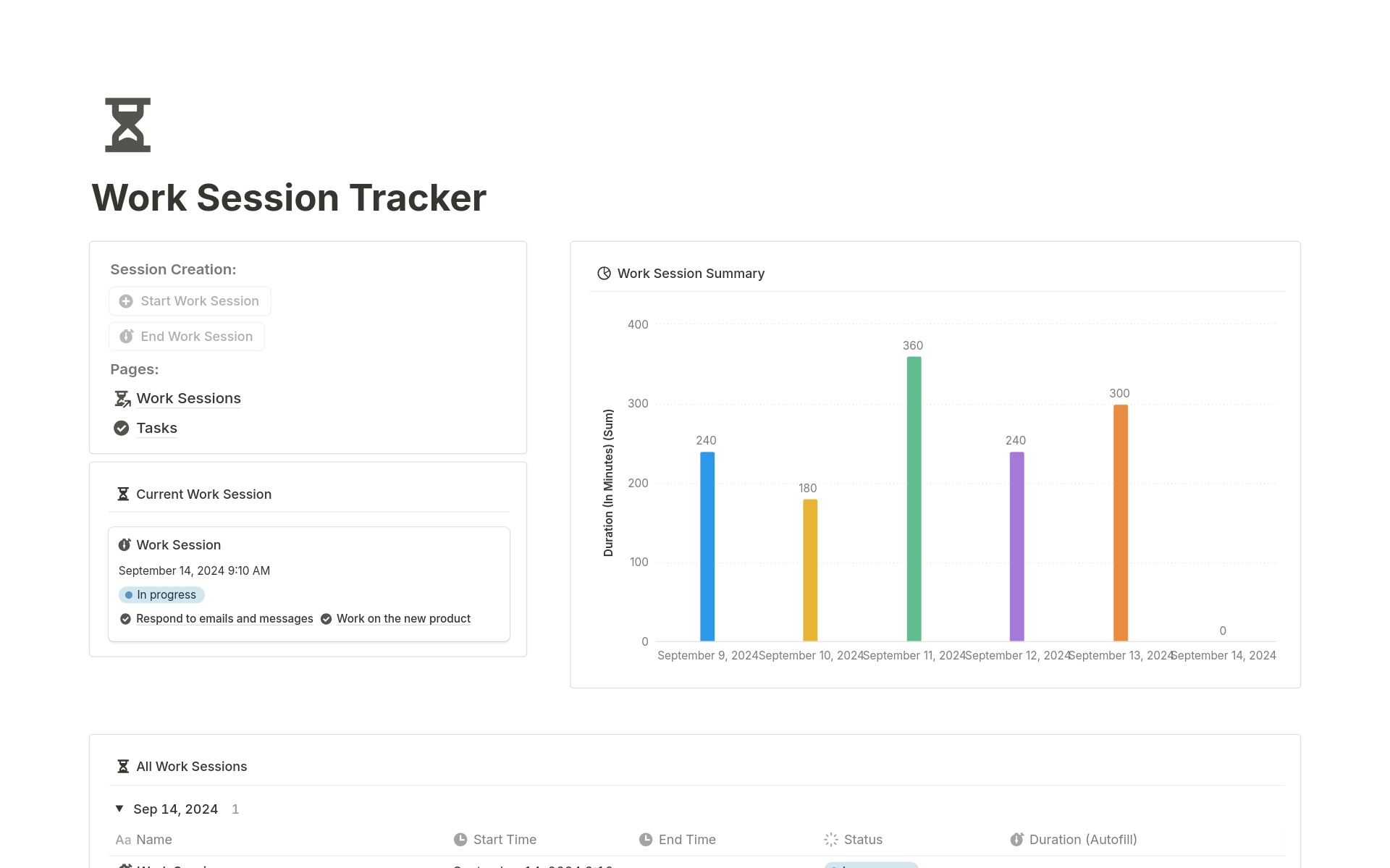The width and height of the screenshot is (1390, 868).
Task: Click the clock icon in the Start Time column header
Action: [460, 839]
